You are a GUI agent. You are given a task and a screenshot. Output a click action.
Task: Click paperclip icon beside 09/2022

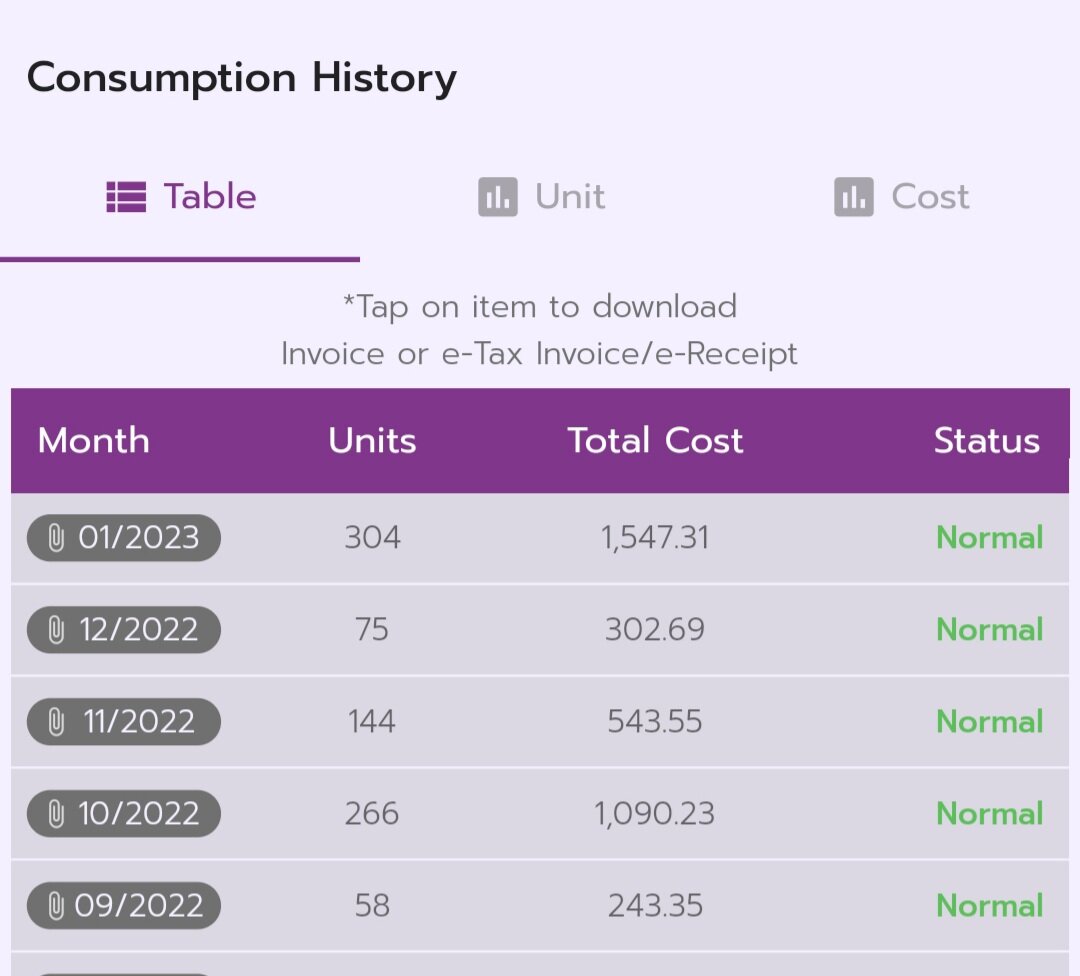(x=57, y=906)
